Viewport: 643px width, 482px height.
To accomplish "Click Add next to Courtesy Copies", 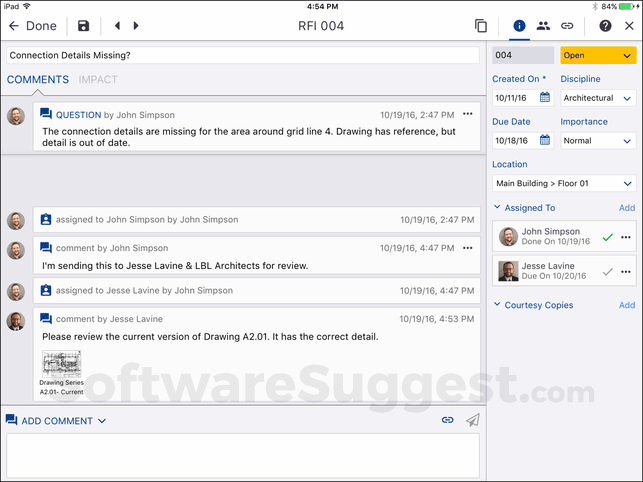I will 626,305.
